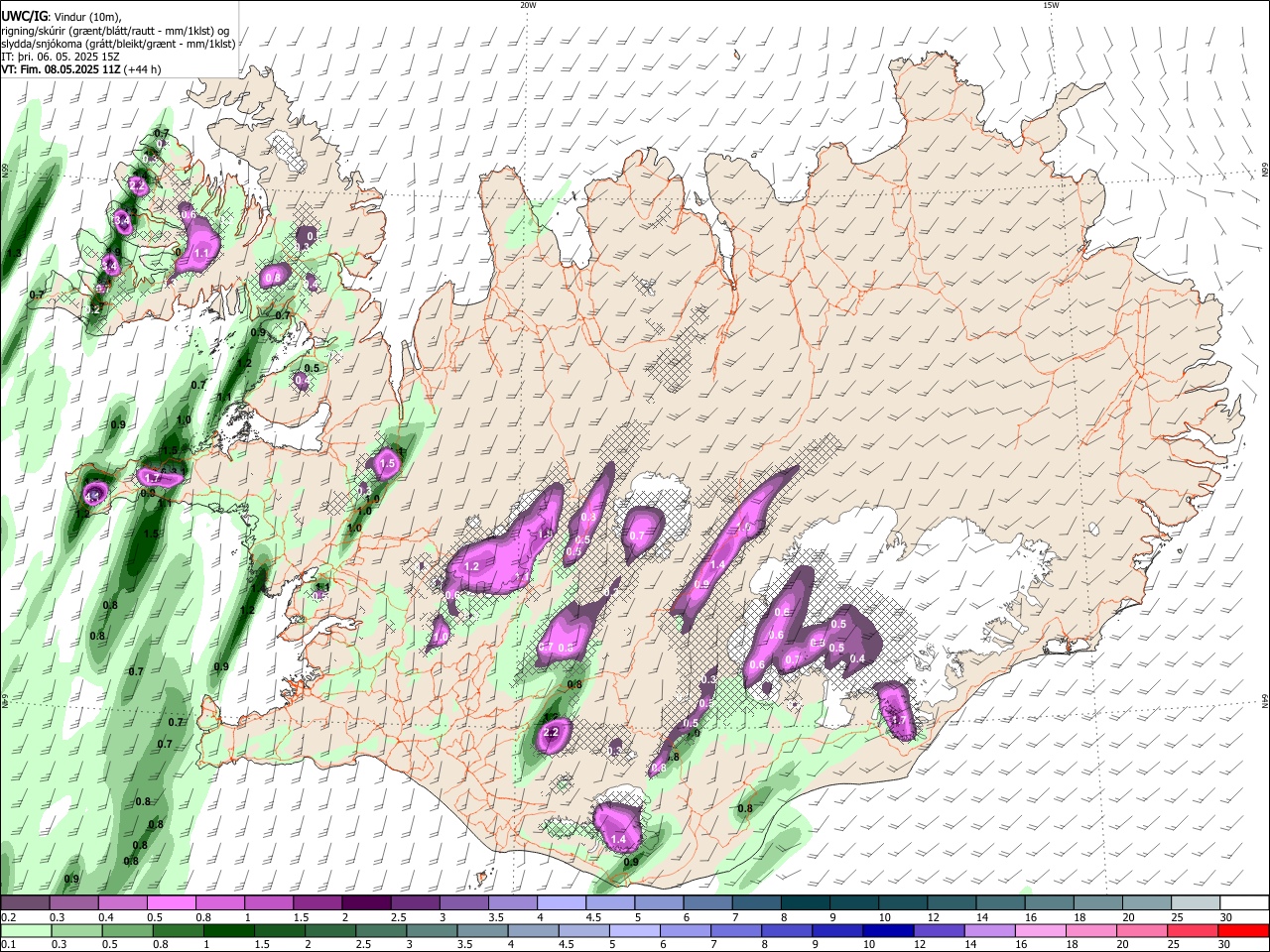The width and height of the screenshot is (1270, 952).
Task: Pick the crimson 25–30 rain swatch
Action: pos(1194,930)
